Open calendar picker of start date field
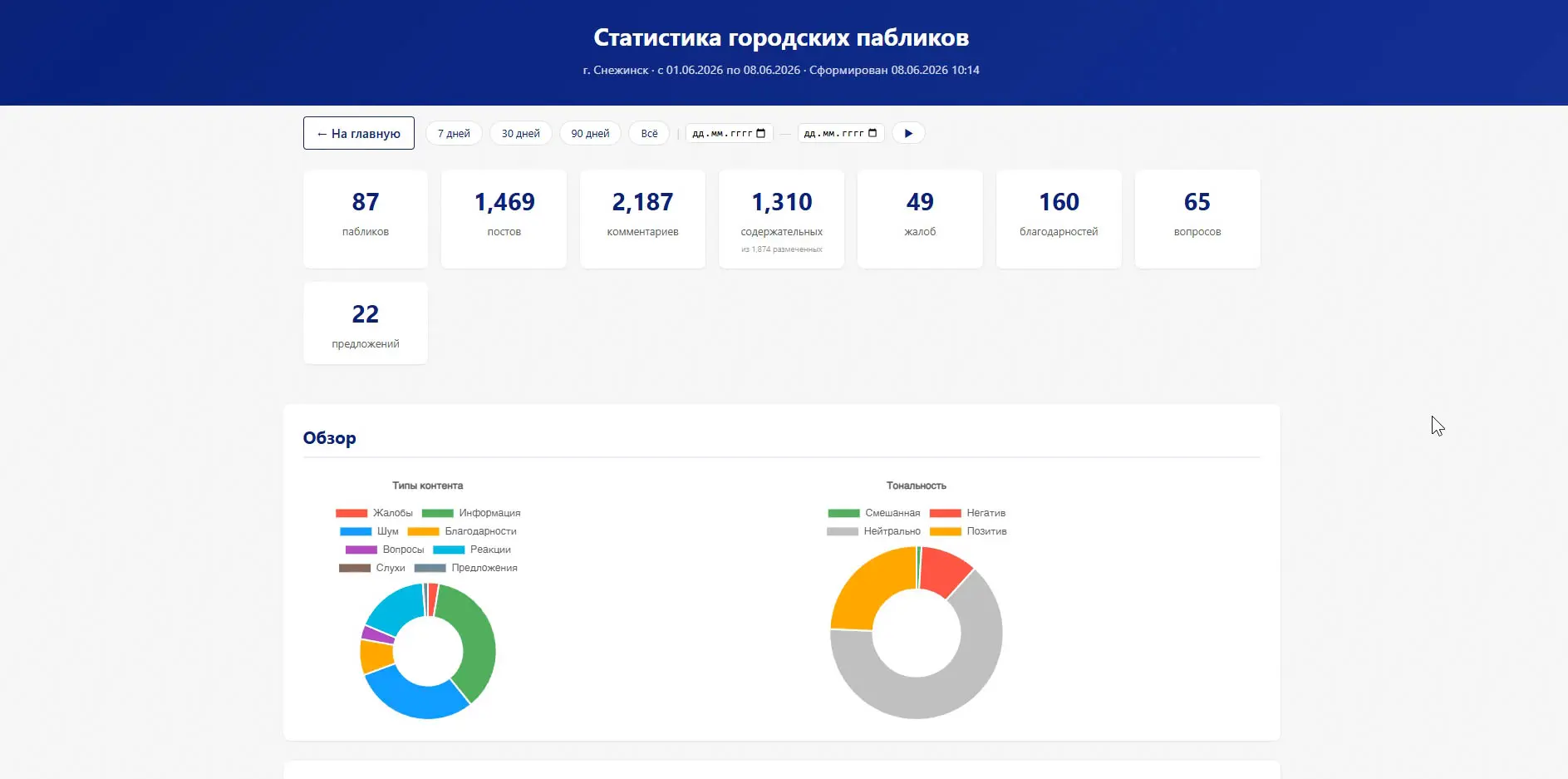The image size is (1568, 779). [761, 133]
